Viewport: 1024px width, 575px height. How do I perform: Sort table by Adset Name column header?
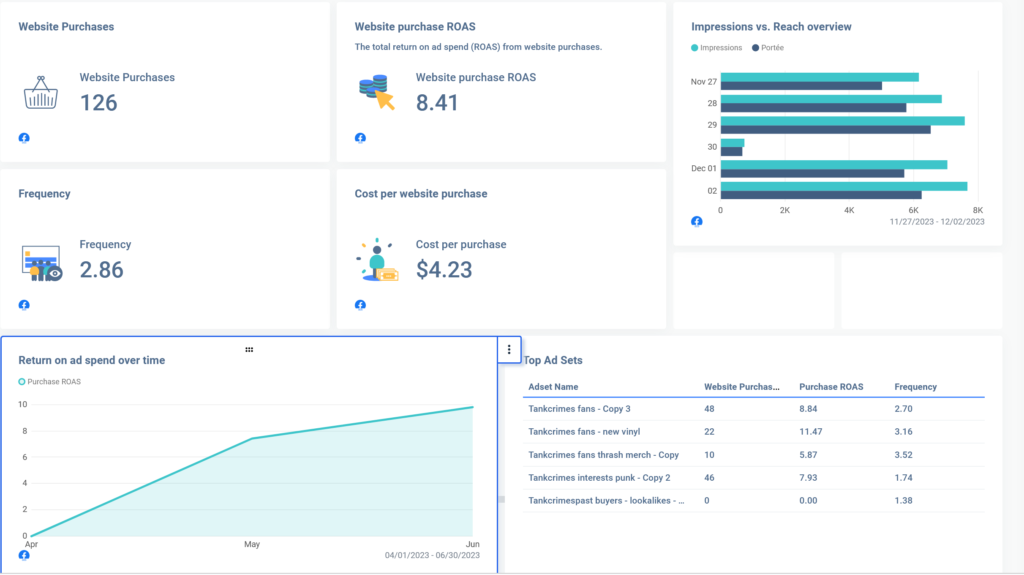[553, 387]
